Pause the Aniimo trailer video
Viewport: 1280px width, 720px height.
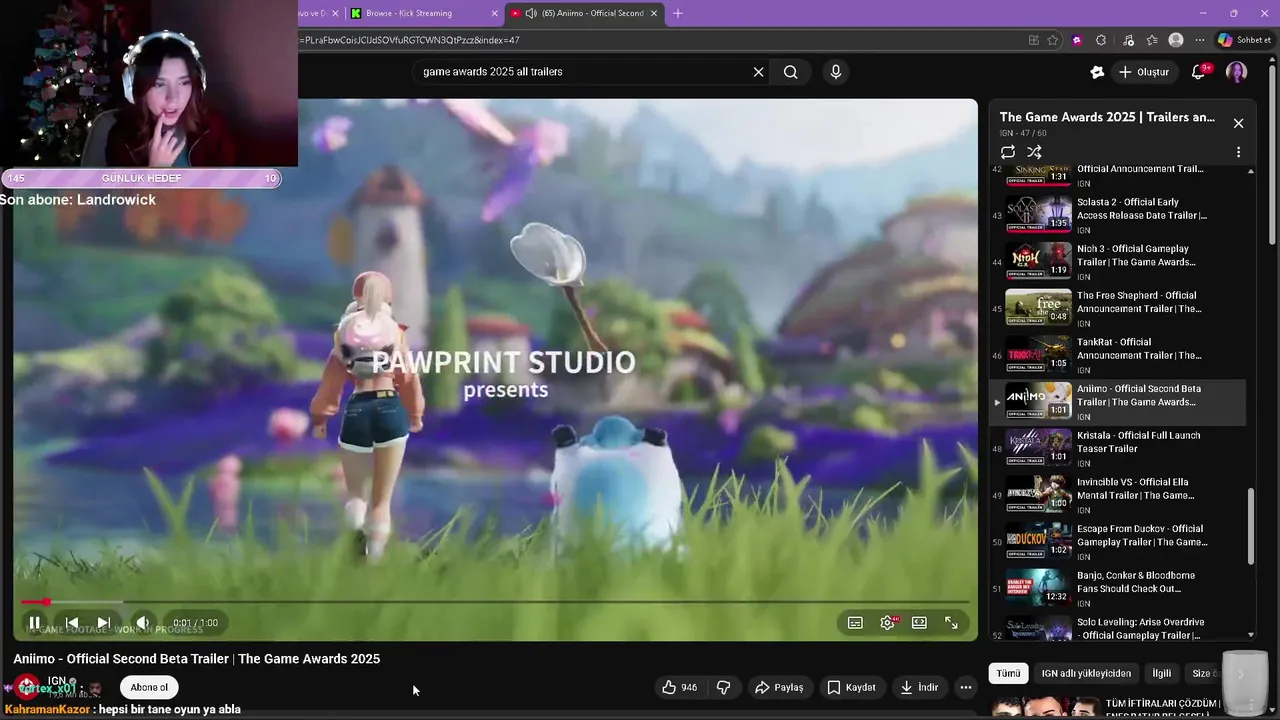[x=34, y=623]
